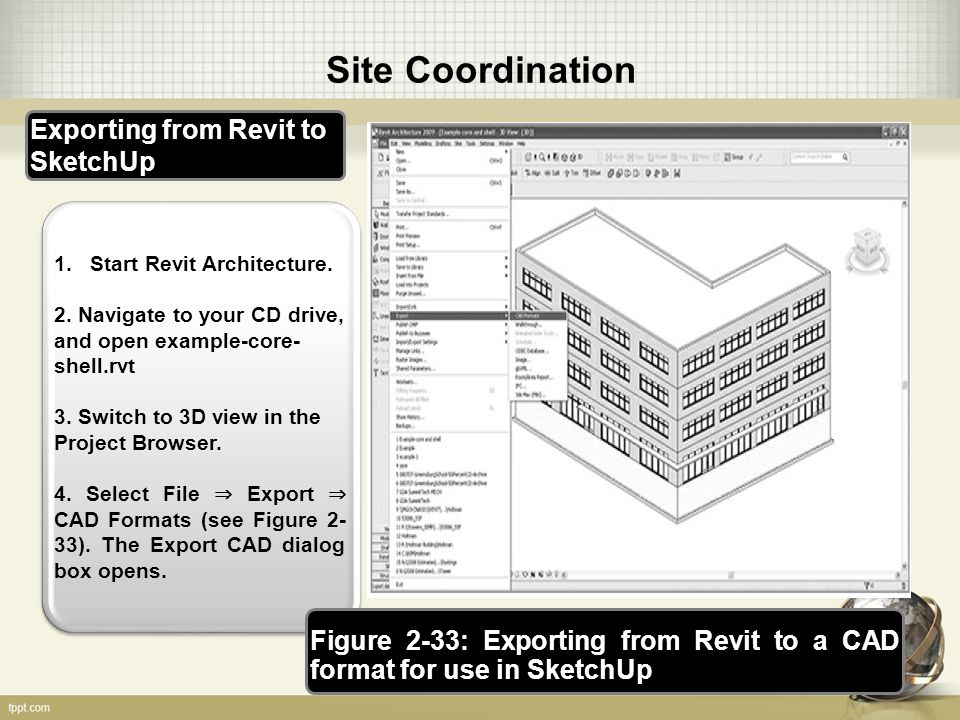Expand the Export submenu arrow

coord(506,316)
